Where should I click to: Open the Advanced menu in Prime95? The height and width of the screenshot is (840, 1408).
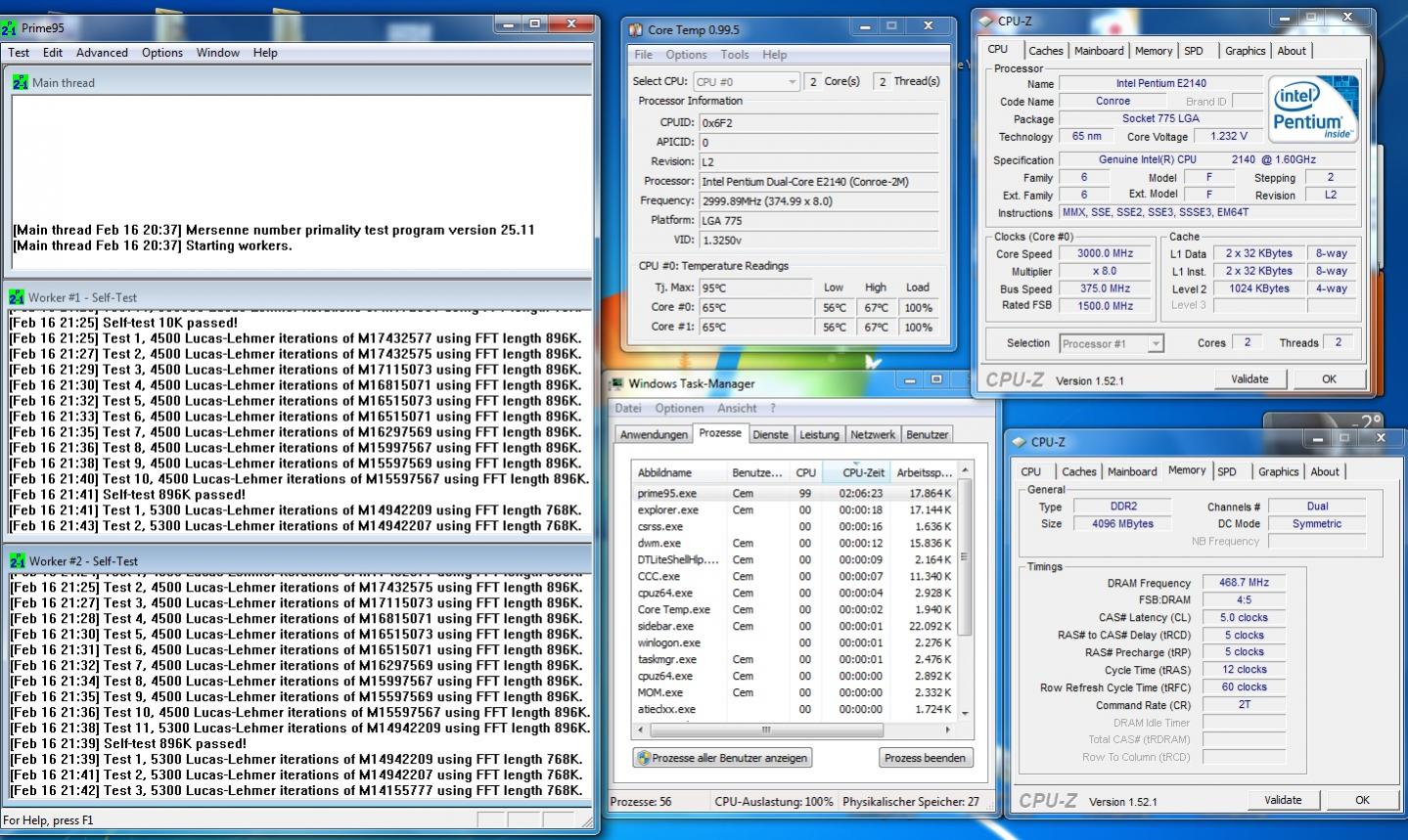102,53
